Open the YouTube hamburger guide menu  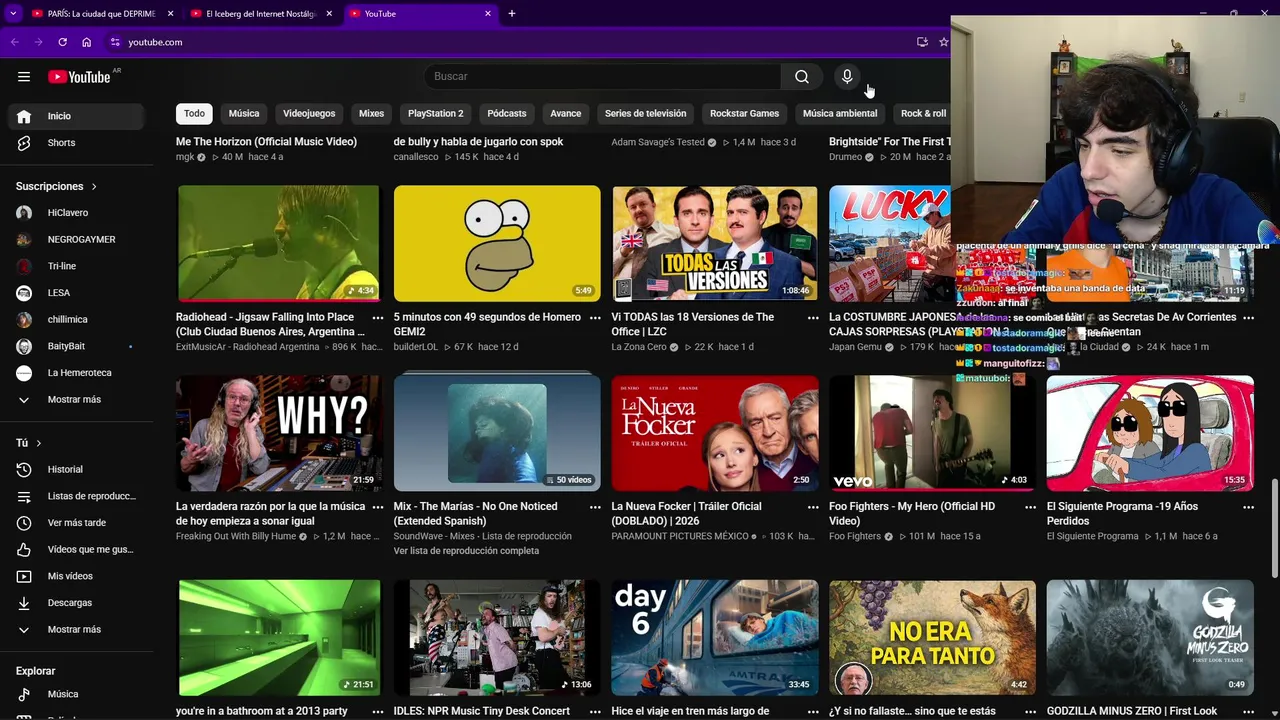[x=24, y=77]
